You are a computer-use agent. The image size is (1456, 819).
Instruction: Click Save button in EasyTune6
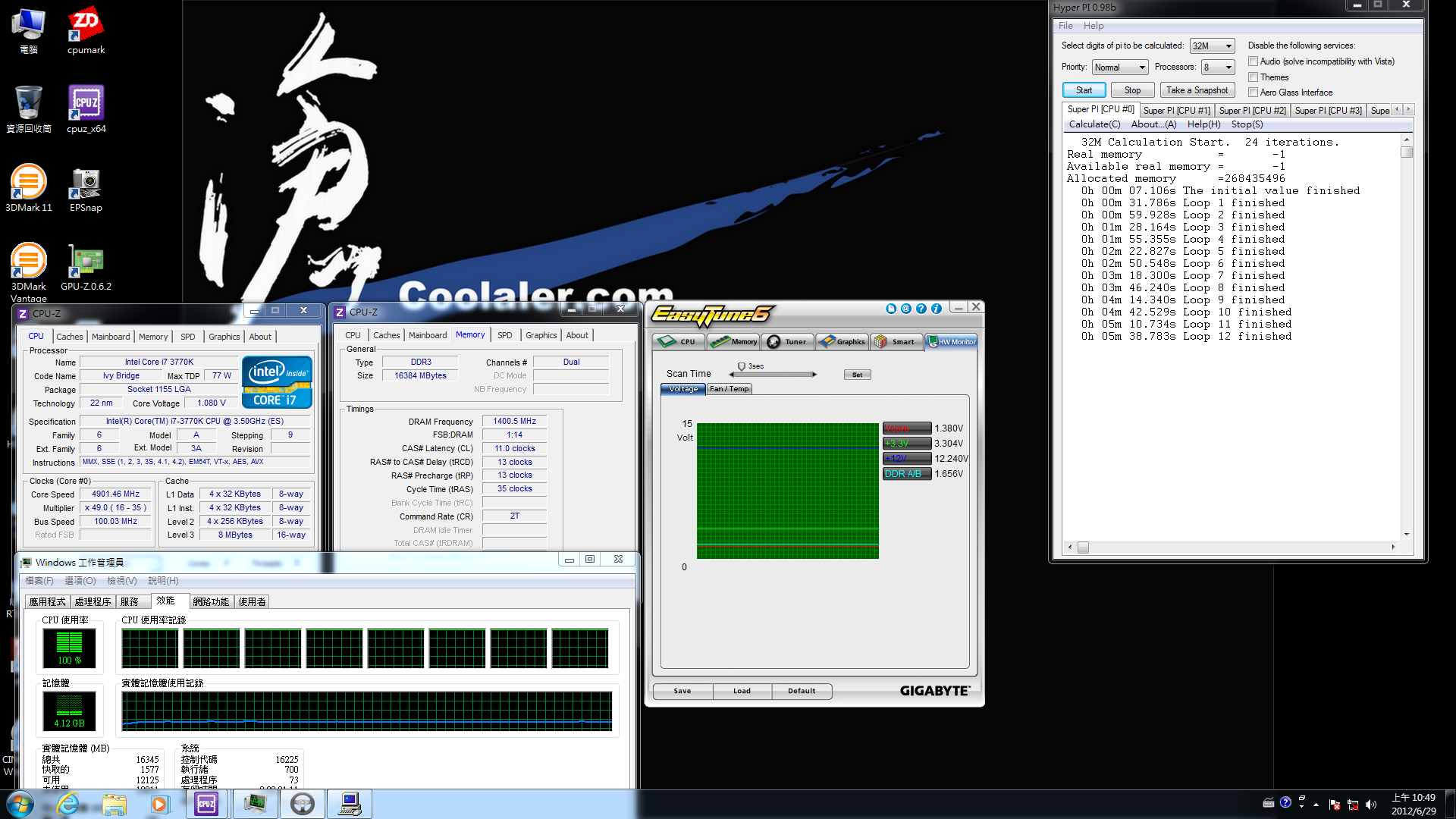[x=682, y=692]
